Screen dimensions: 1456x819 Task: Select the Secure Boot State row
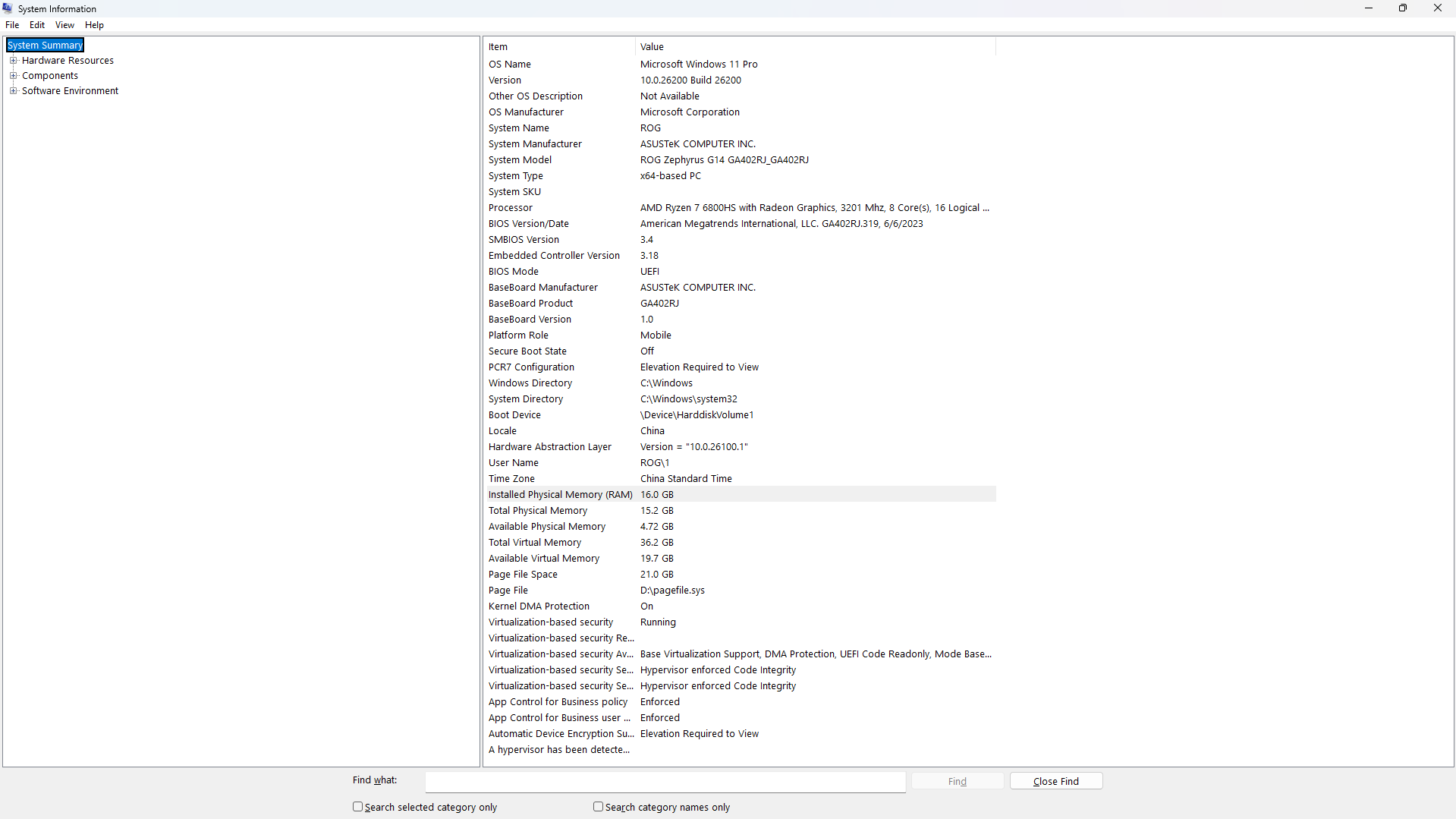(740, 351)
